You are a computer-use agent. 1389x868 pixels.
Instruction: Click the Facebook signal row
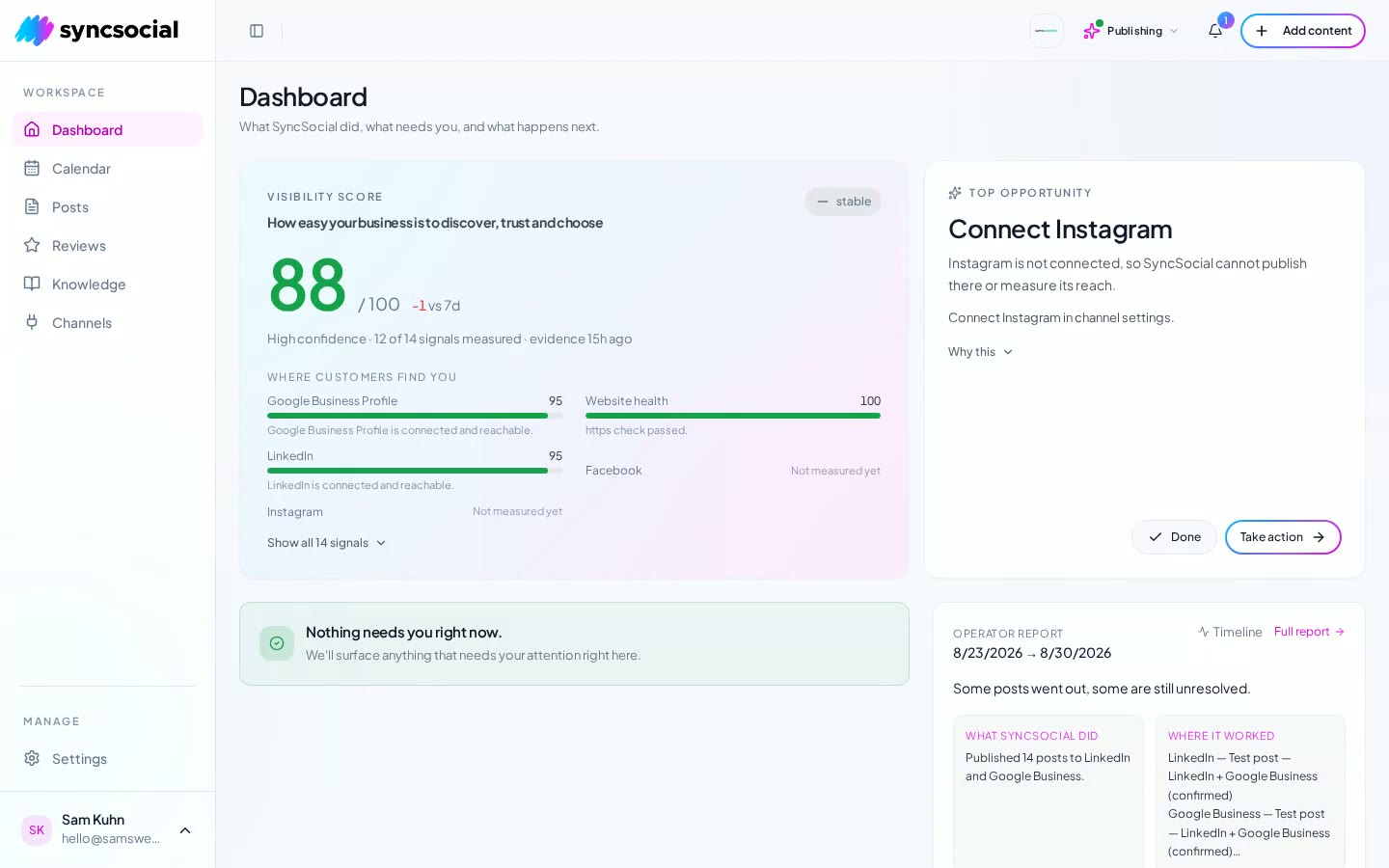[x=733, y=471]
